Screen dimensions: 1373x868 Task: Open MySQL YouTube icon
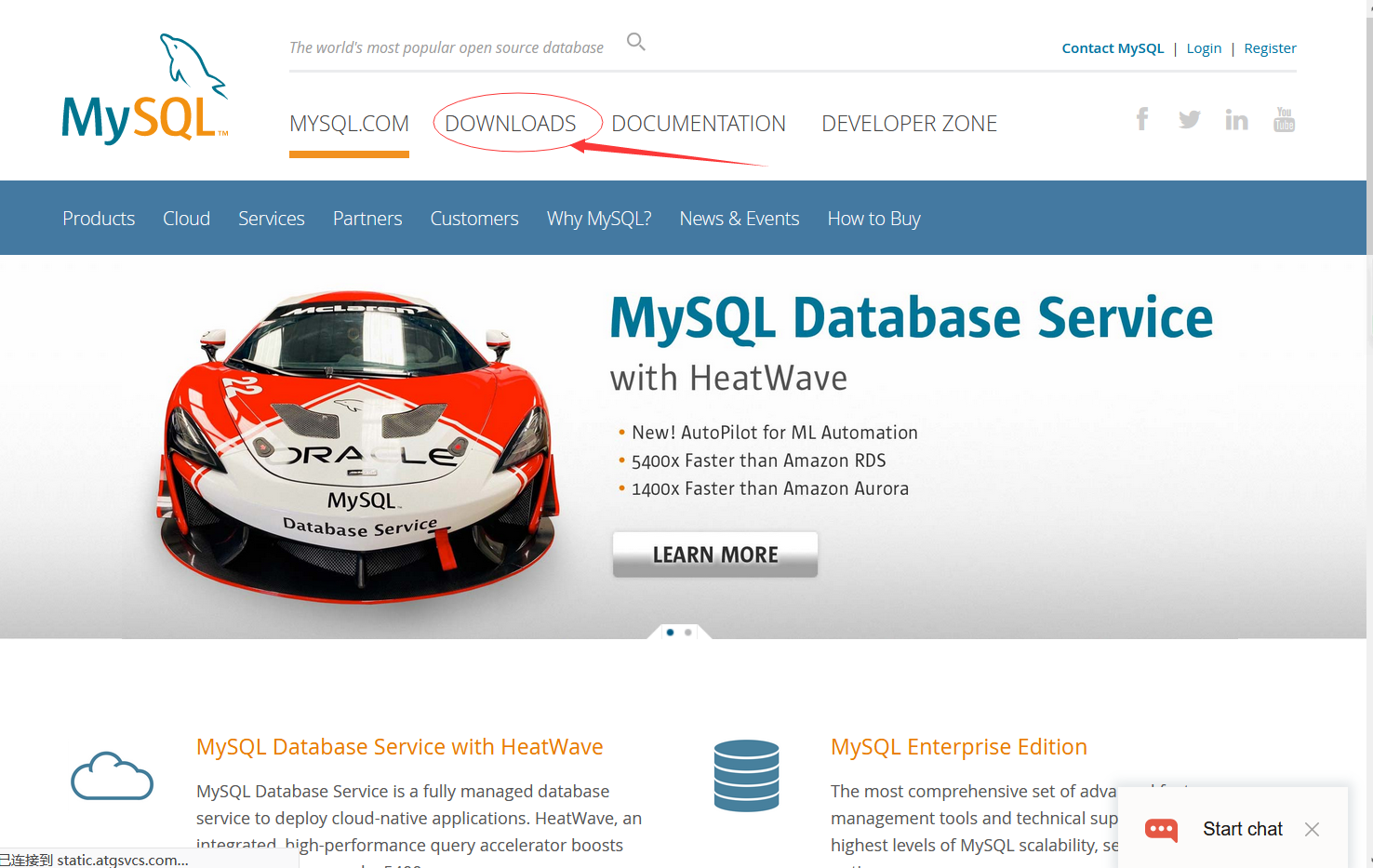(x=1284, y=119)
